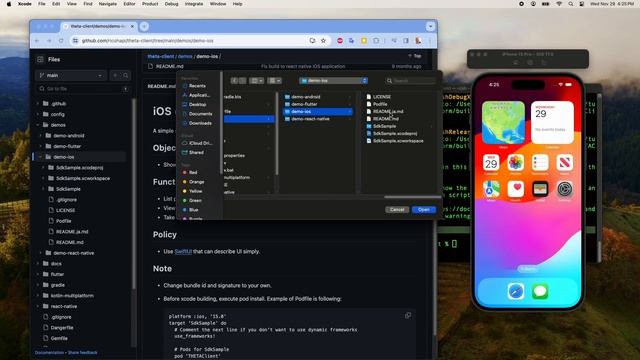The width and height of the screenshot is (640, 360).
Task: Open the Product menu in the macOS menu bar
Action: coord(150,4)
